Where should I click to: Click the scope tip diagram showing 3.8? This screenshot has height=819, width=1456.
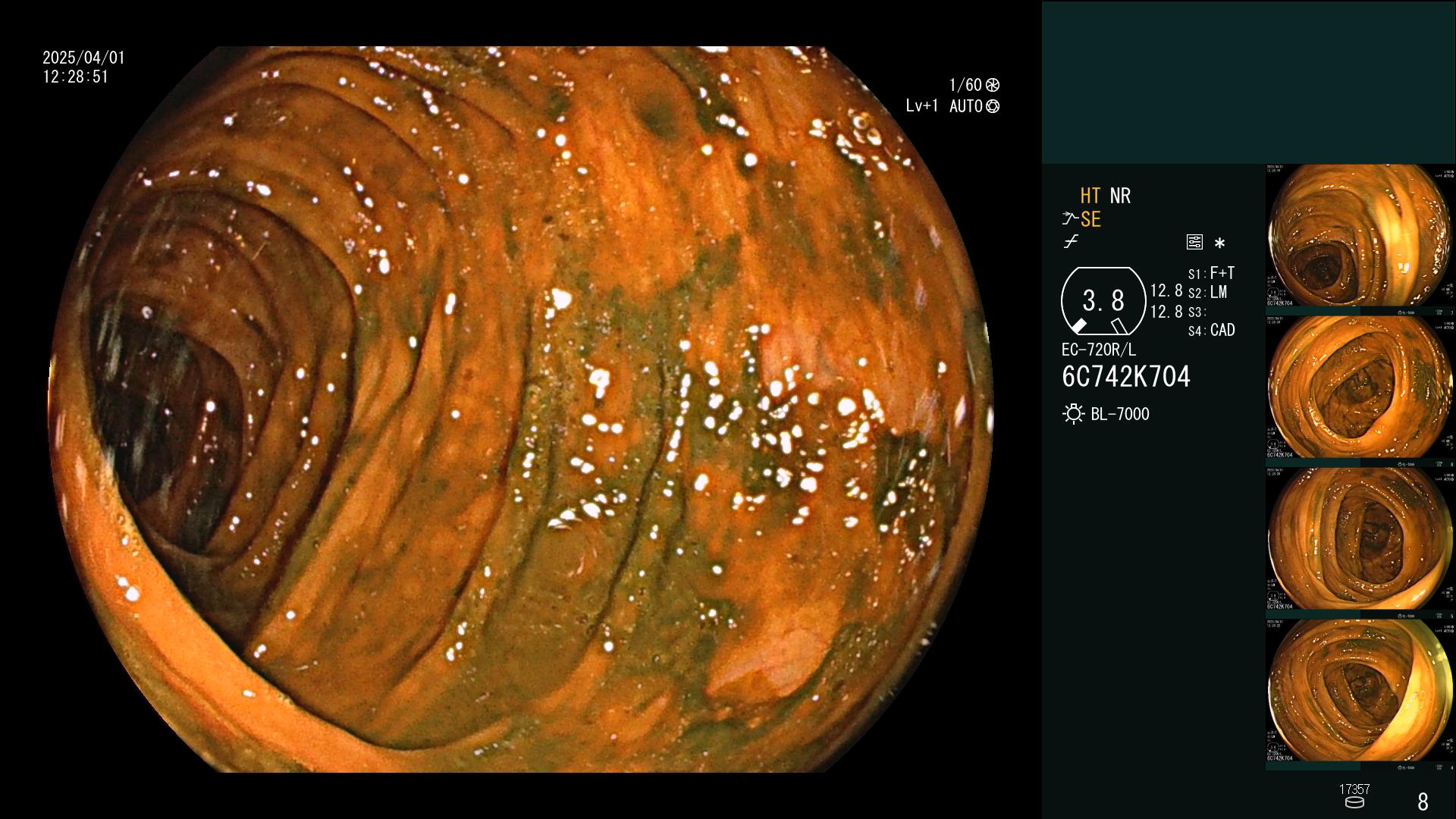tap(1103, 301)
